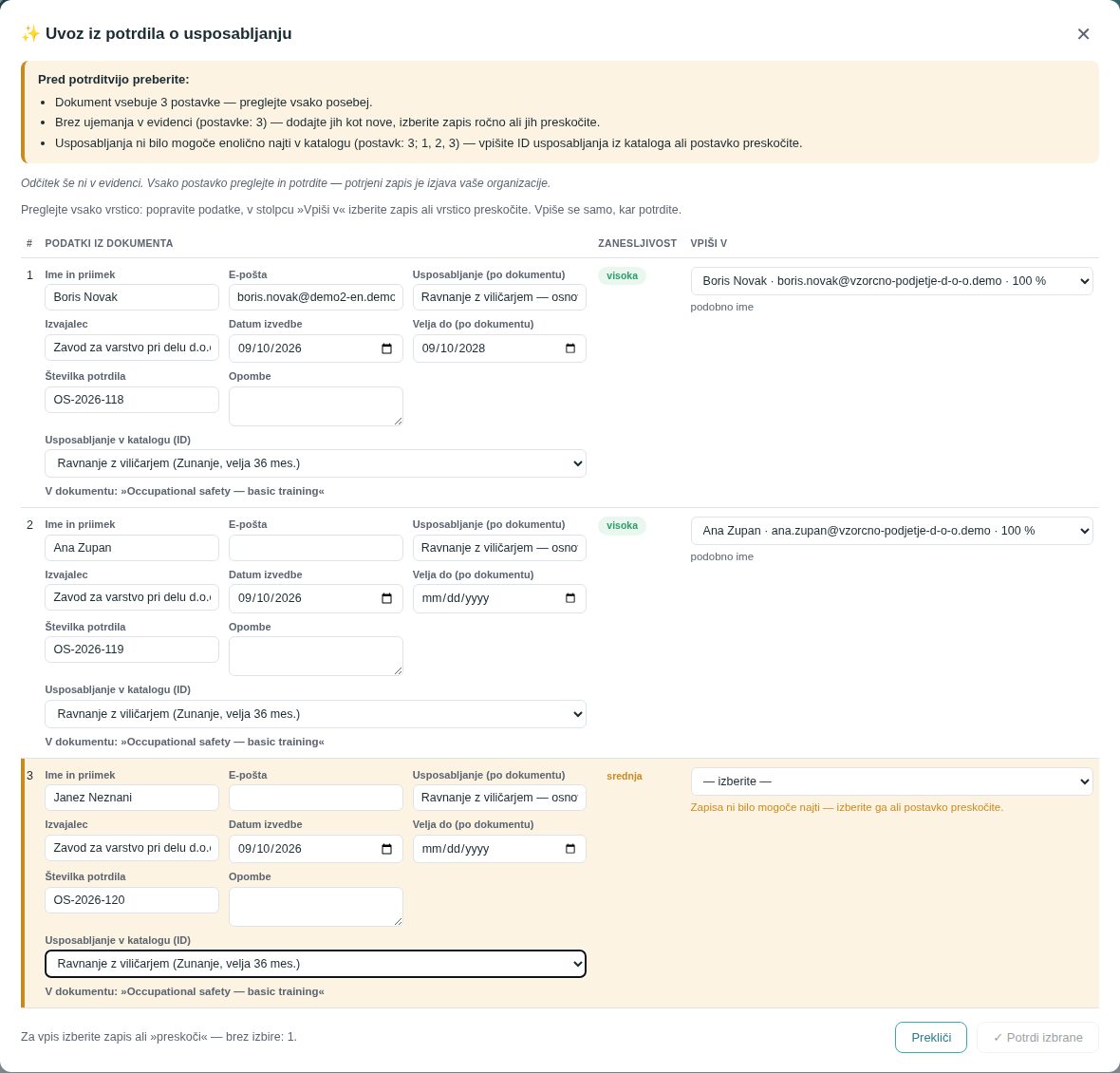Open calendar picker for Boris Novak's Datum izvedbe
The width and height of the screenshot is (1120, 1073).
[x=386, y=348]
